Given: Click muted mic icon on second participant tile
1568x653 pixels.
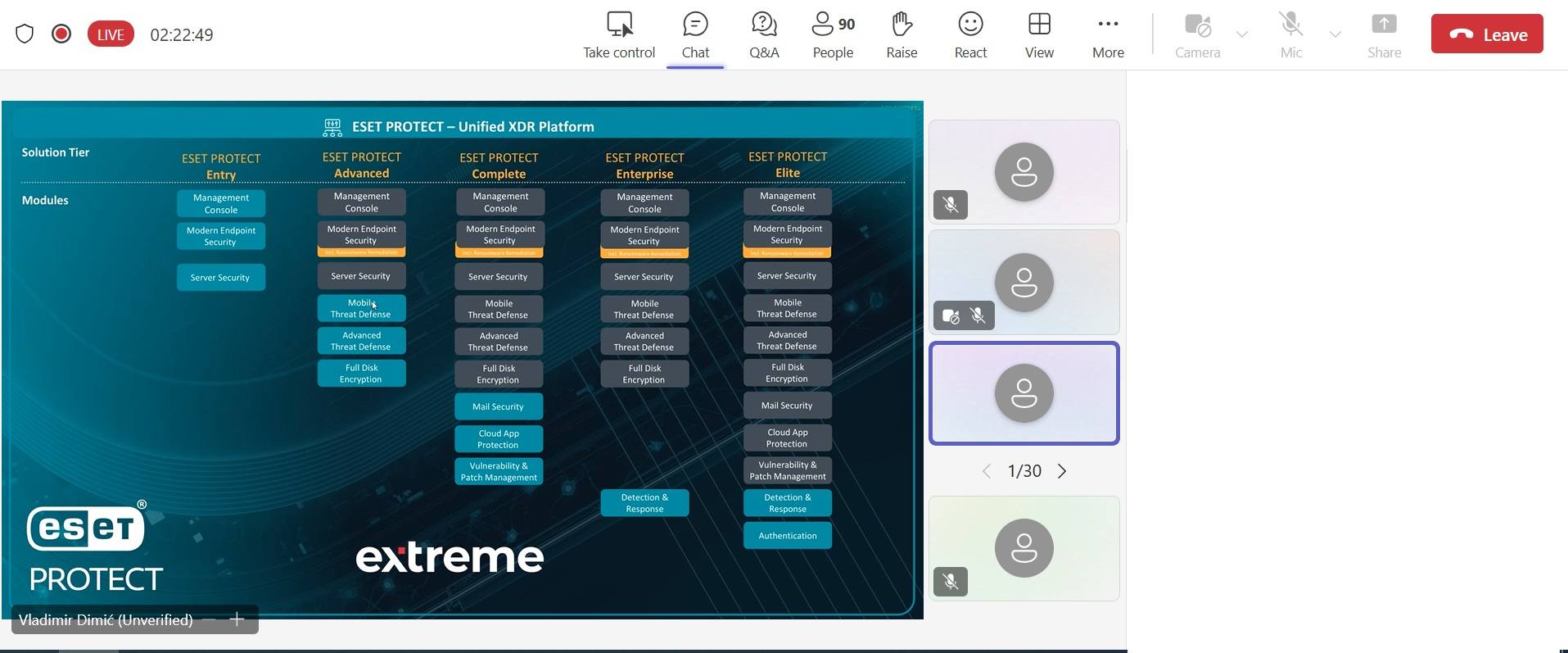Looking at the screenshot, I should click(x=978, y=315).
